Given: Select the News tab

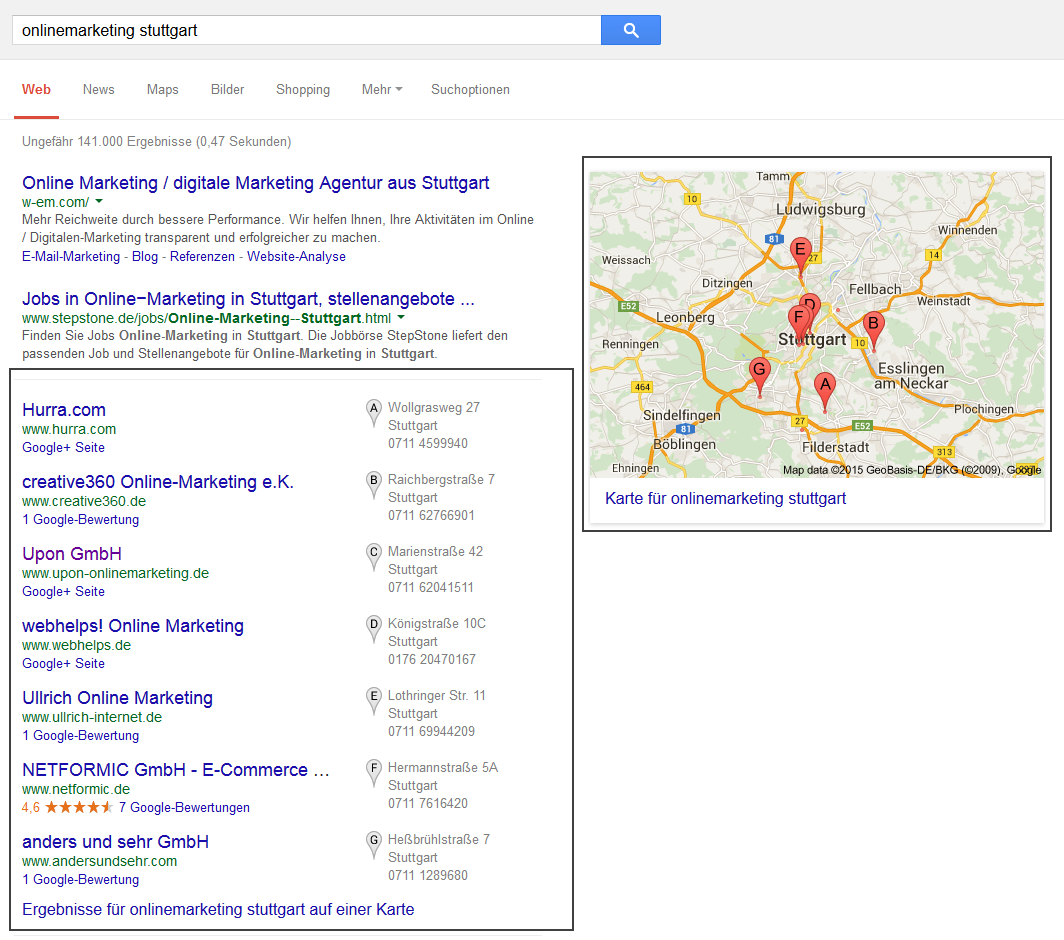Looking at the screenshot, I should [98, 90].
